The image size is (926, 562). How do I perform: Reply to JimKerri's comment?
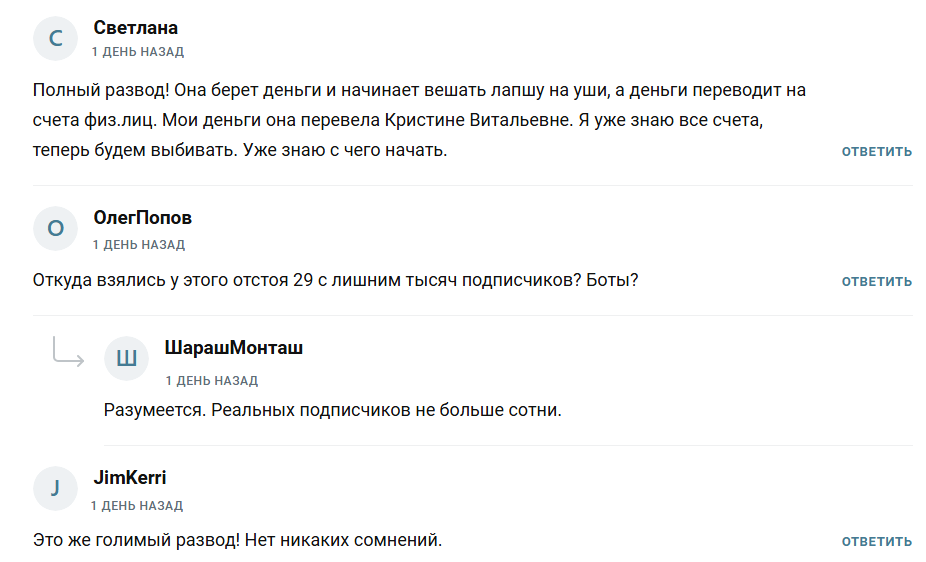click(x=876, y=542)
